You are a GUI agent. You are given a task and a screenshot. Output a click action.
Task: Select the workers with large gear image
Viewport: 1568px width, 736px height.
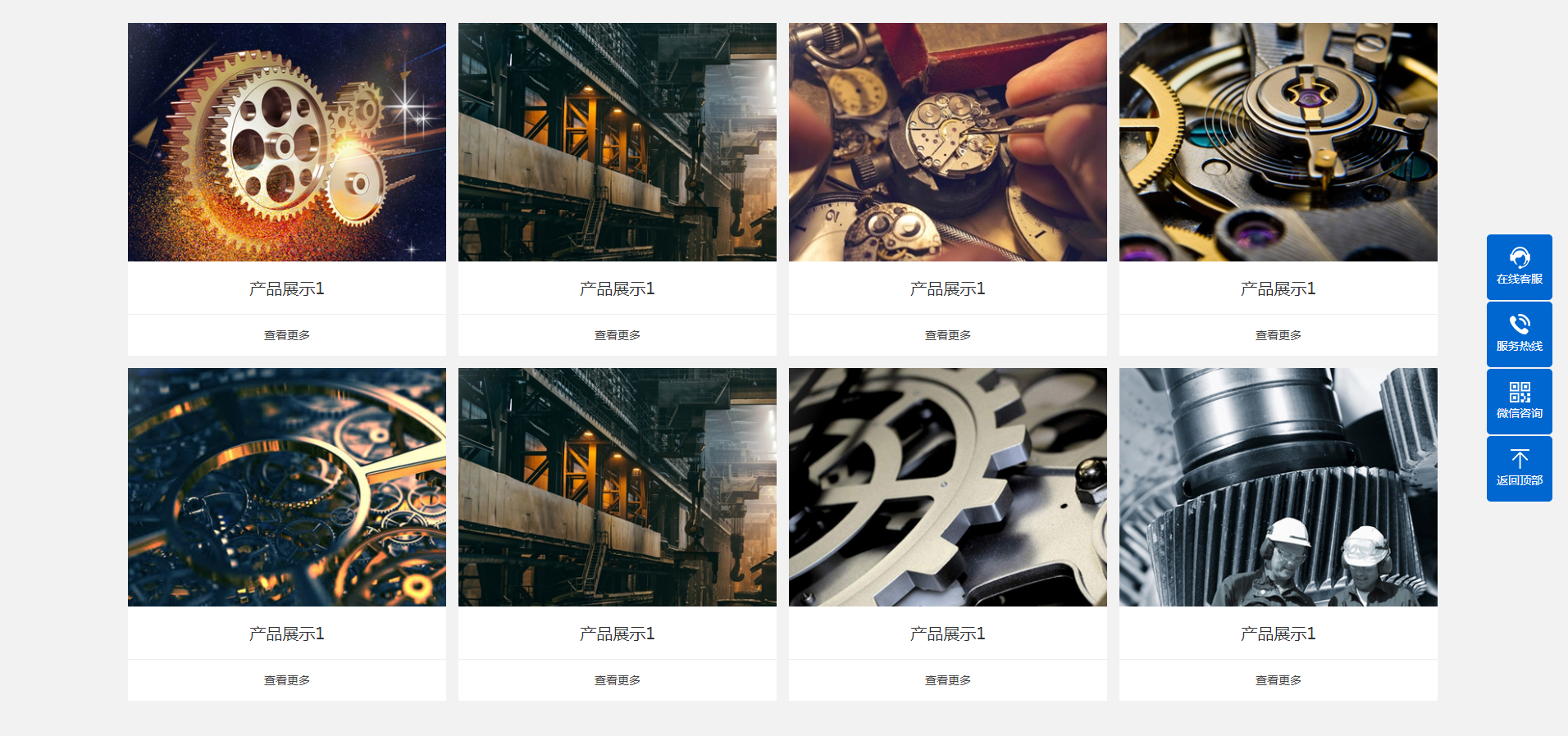(1279, 488)
